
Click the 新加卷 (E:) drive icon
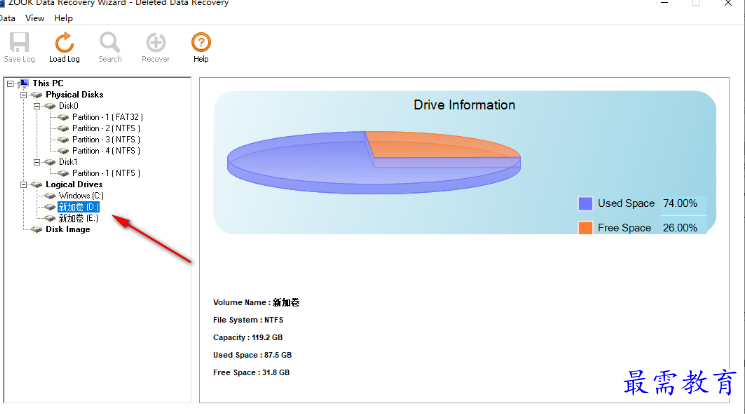tap(50, 218)
